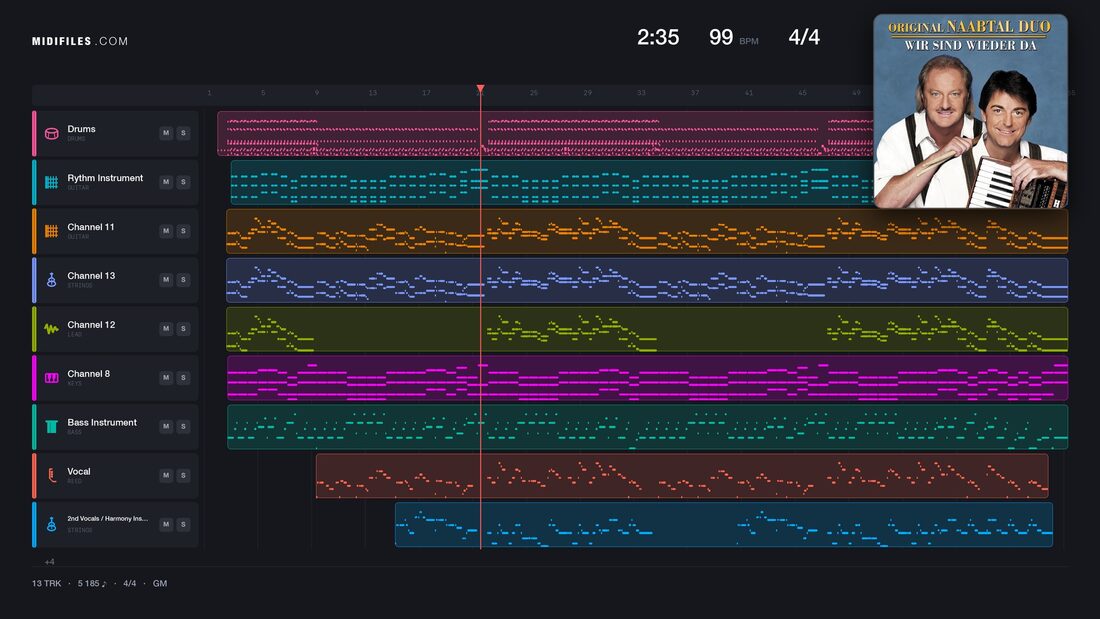
Task: Mute the Drums track
Action: click(166, 133)
